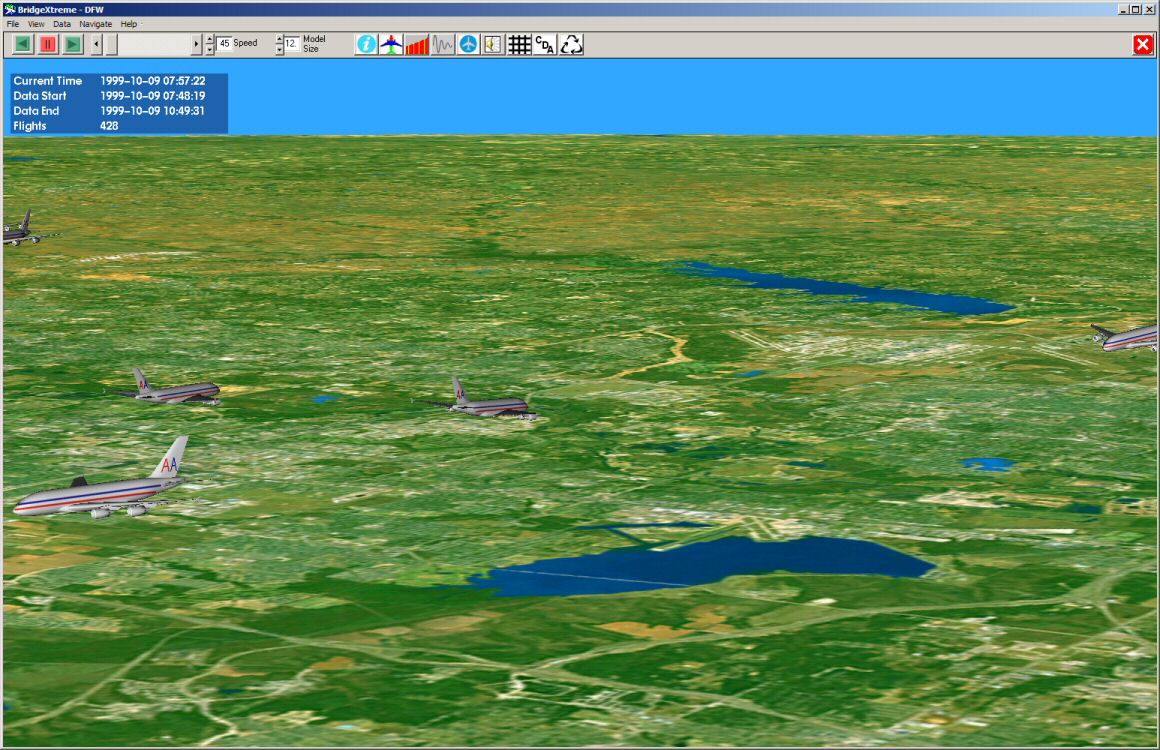The image size is (1160, 750).
Task: Click the speaker sound icon
Action: (x=493, y=44)
